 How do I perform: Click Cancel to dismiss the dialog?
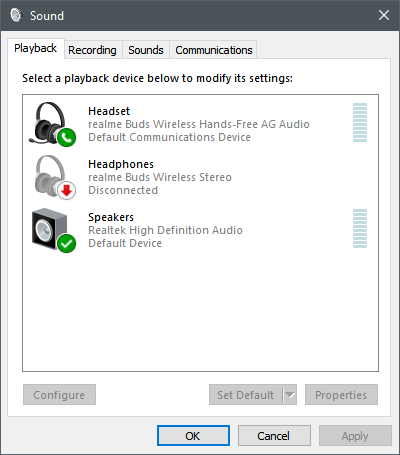(274, 436)
